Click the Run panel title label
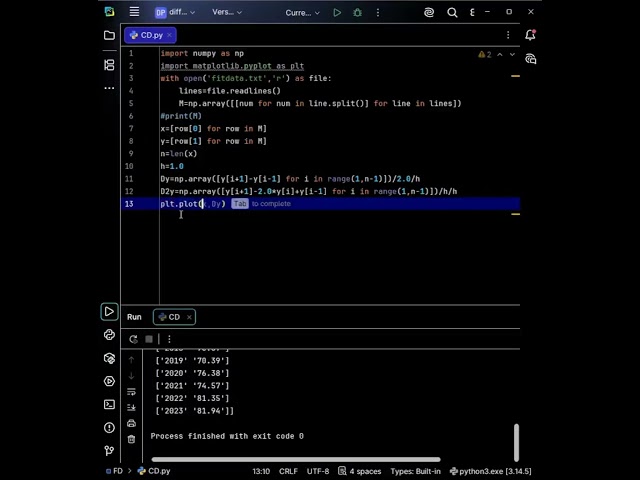The height and width of the screenshot is (480, 640). [x=134, y=317]
